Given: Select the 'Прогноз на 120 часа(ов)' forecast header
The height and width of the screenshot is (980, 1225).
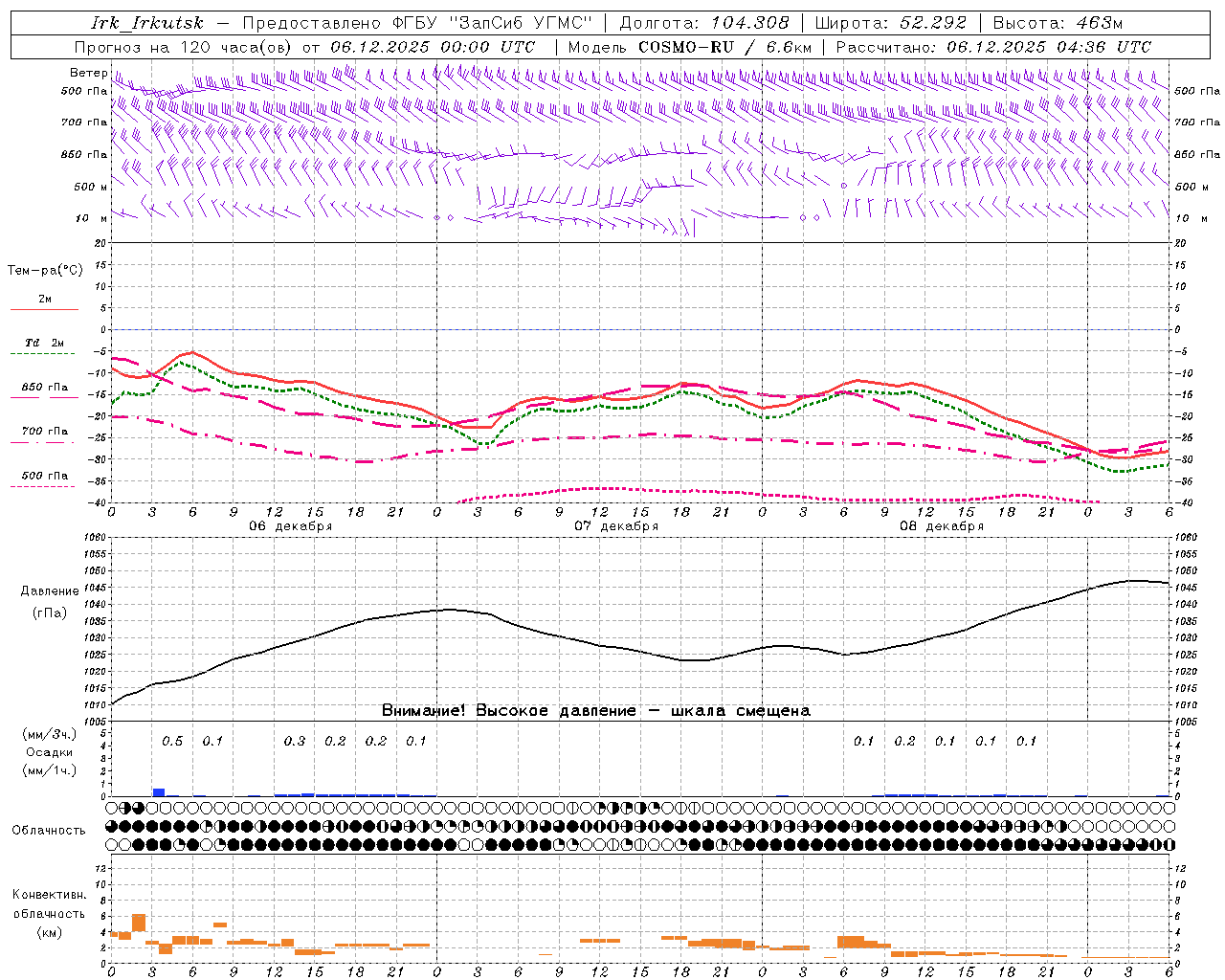Looking at the screenshot, I should pos(184,47).
